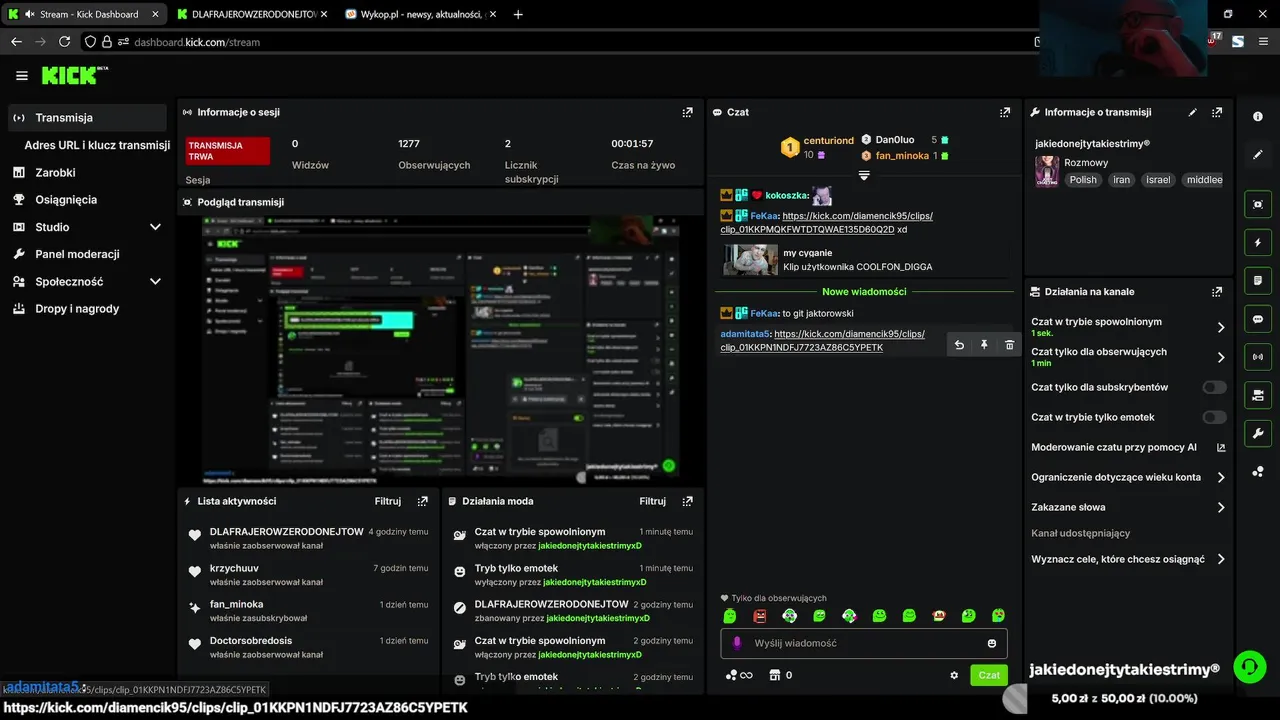Pop out the Informacje o transmisji panel
The image size is (1280, 720).
point(1217,113)
